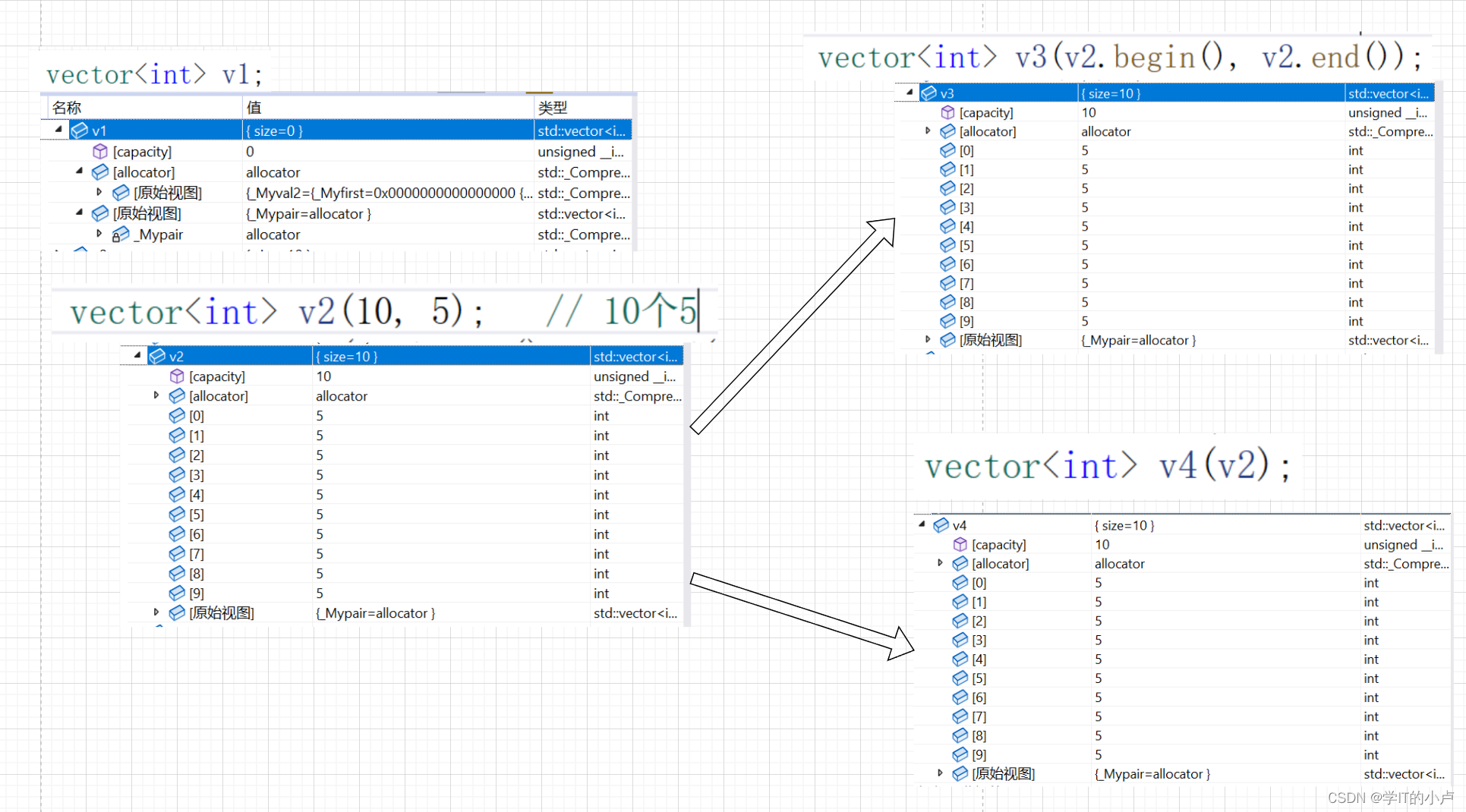The image size is (1466, 812).
Task: Expand the _Mypair node under v1
Action: coord(99,234)
